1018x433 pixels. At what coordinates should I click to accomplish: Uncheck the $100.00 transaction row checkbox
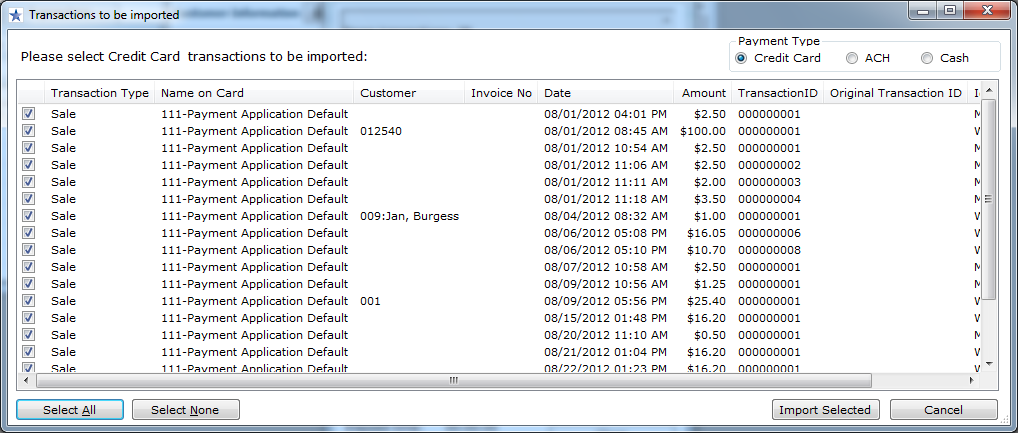(x=29, y=131)
